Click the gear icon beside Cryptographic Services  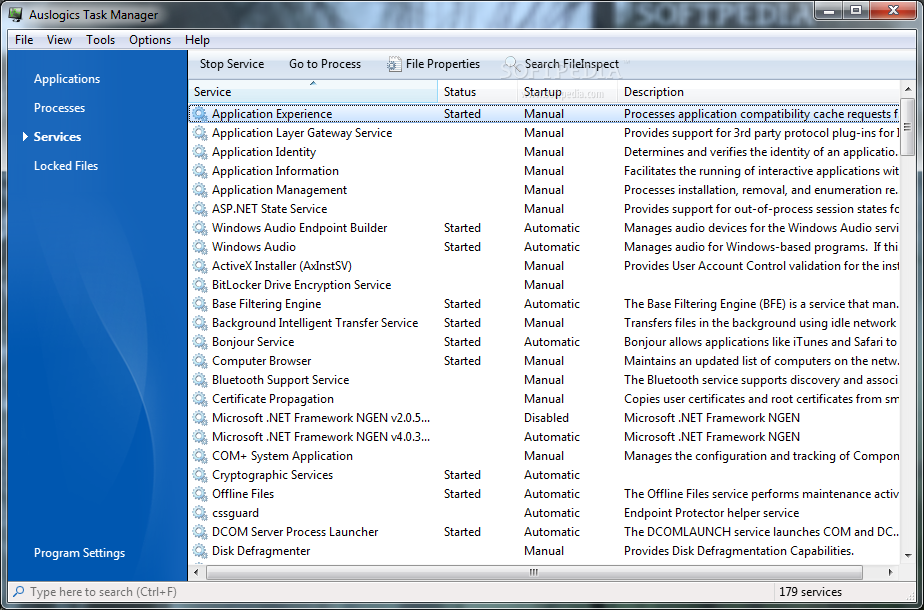click(200, 475)
